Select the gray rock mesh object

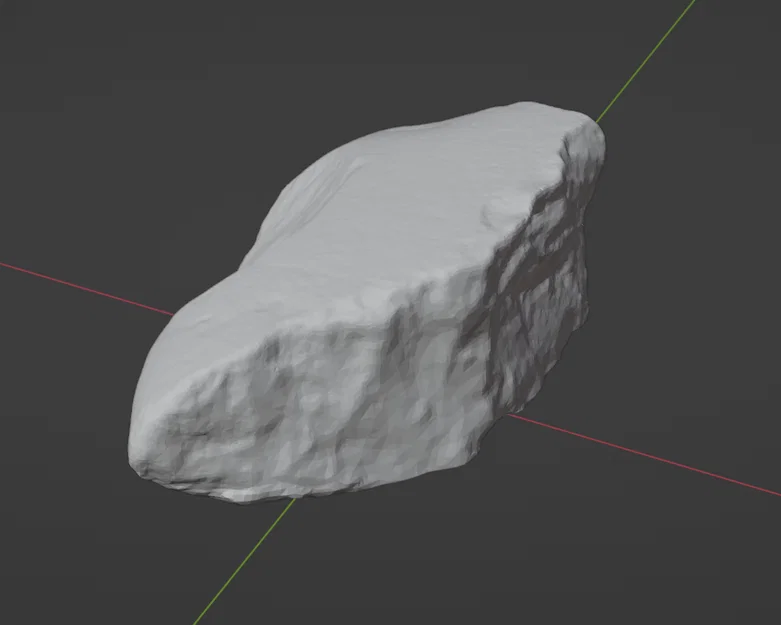click(x=366, y=304)
